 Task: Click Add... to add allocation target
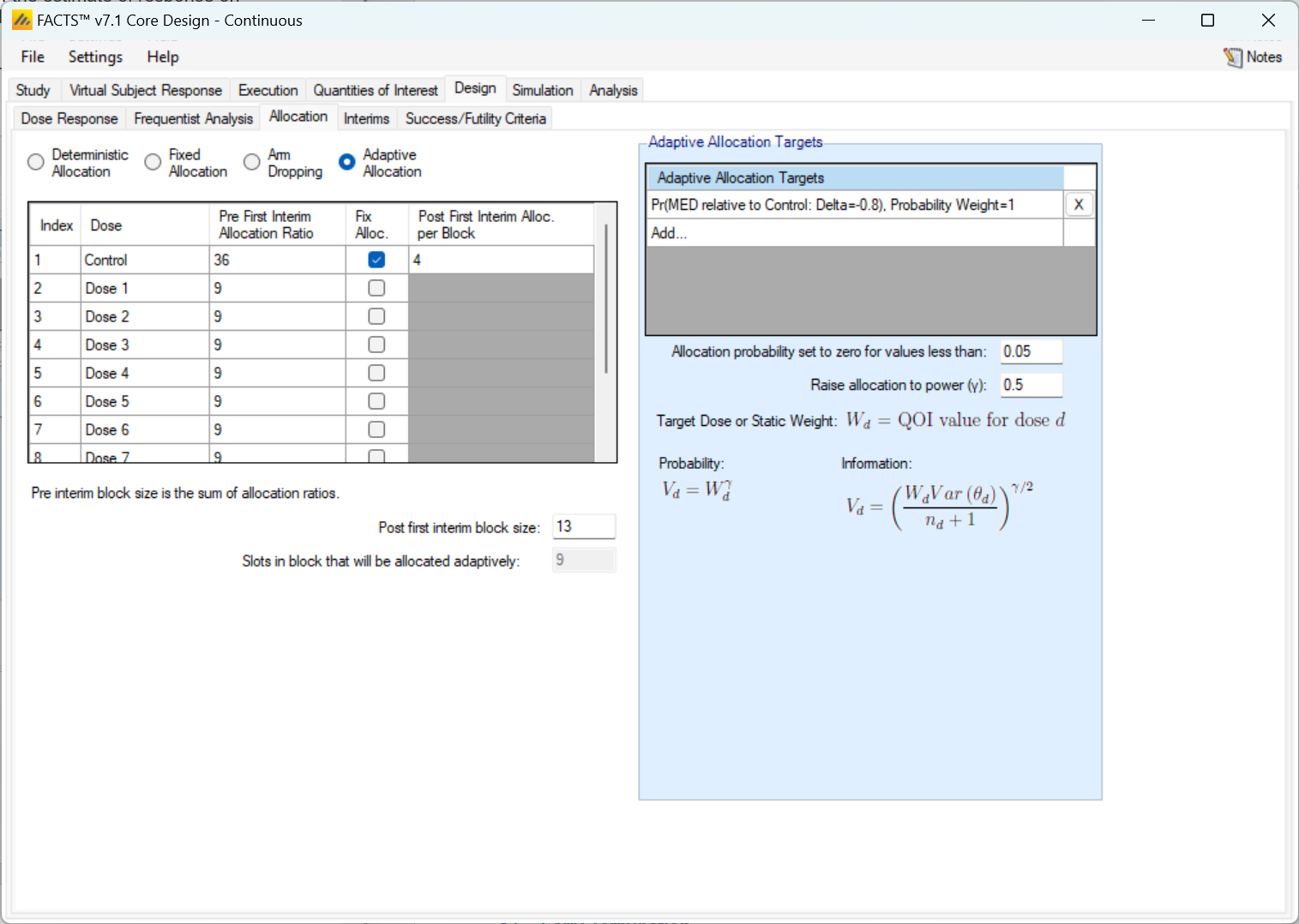(x=670, y=233)
